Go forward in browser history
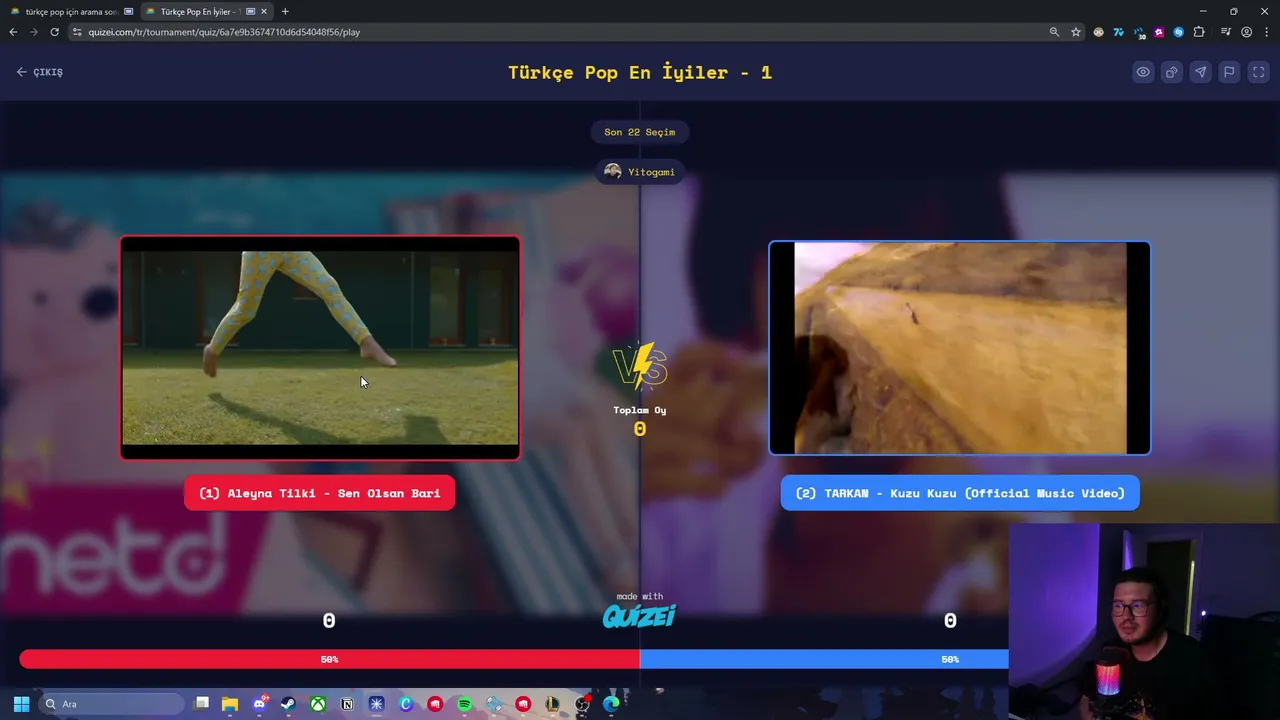 [33, 32]
